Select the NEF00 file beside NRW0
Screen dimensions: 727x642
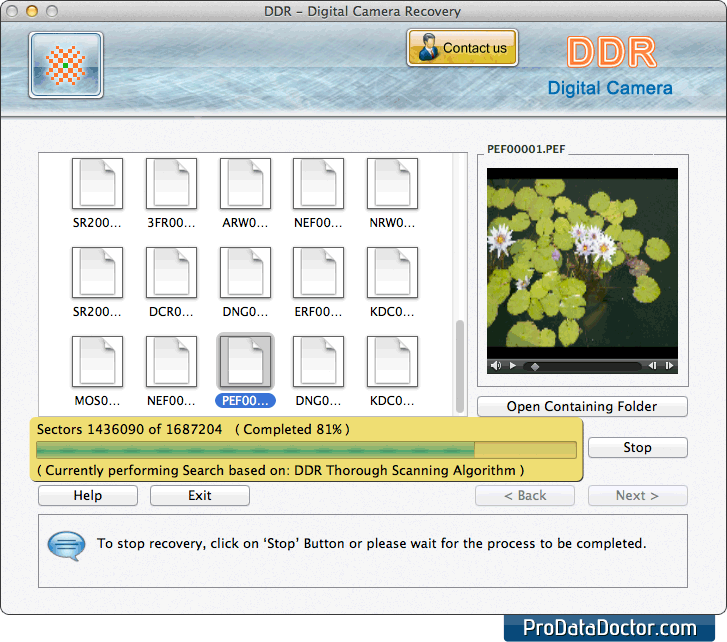pos(319,184)
